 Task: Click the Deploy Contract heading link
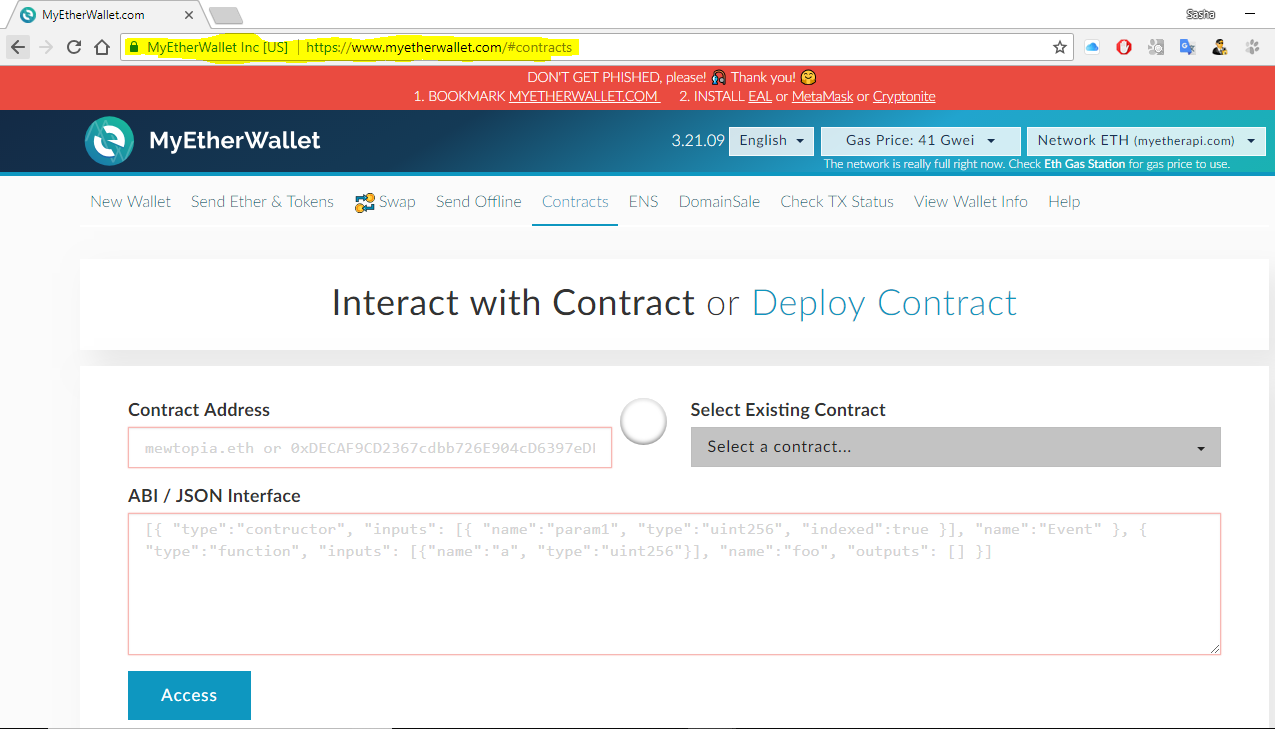point(884,303)
